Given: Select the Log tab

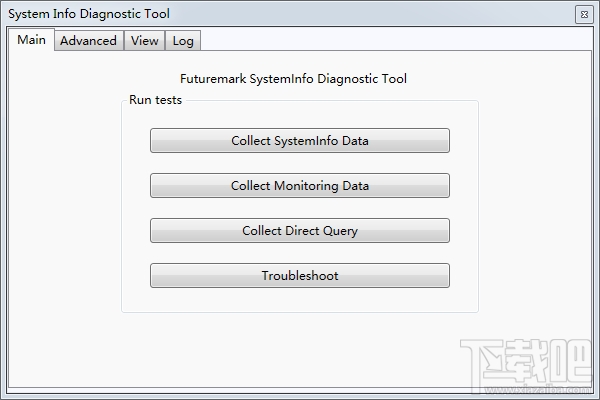Looking at the screenshot, I should [183, 41].
